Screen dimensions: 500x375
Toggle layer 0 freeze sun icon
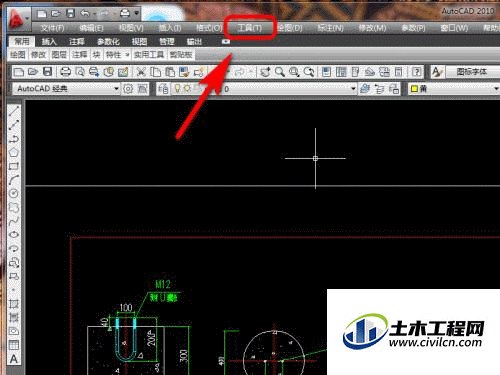tap(187, 88)
